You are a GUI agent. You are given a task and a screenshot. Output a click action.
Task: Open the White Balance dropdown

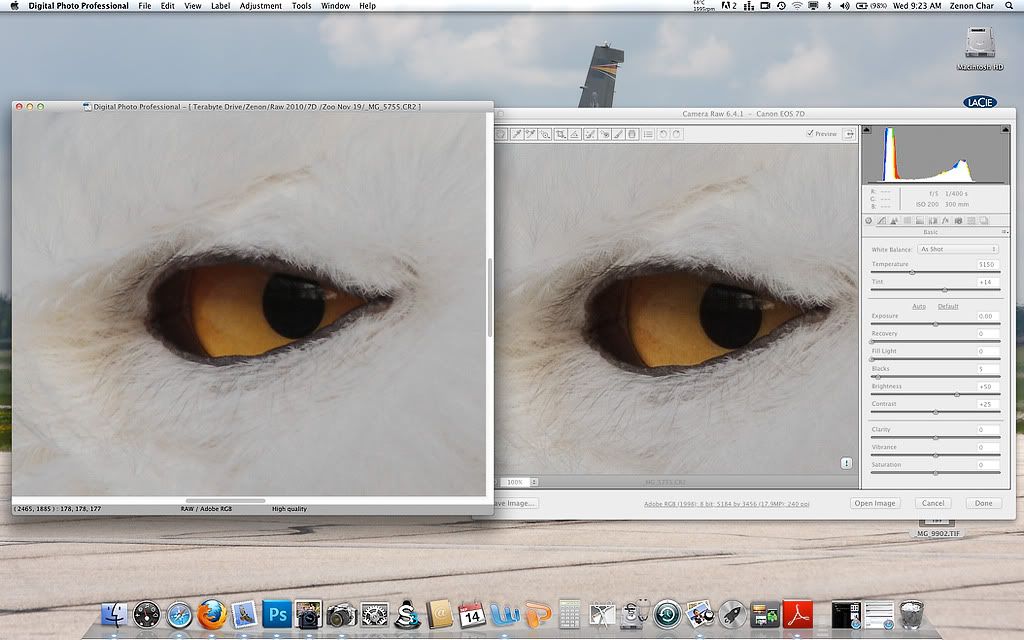click(x=957, y=249)
